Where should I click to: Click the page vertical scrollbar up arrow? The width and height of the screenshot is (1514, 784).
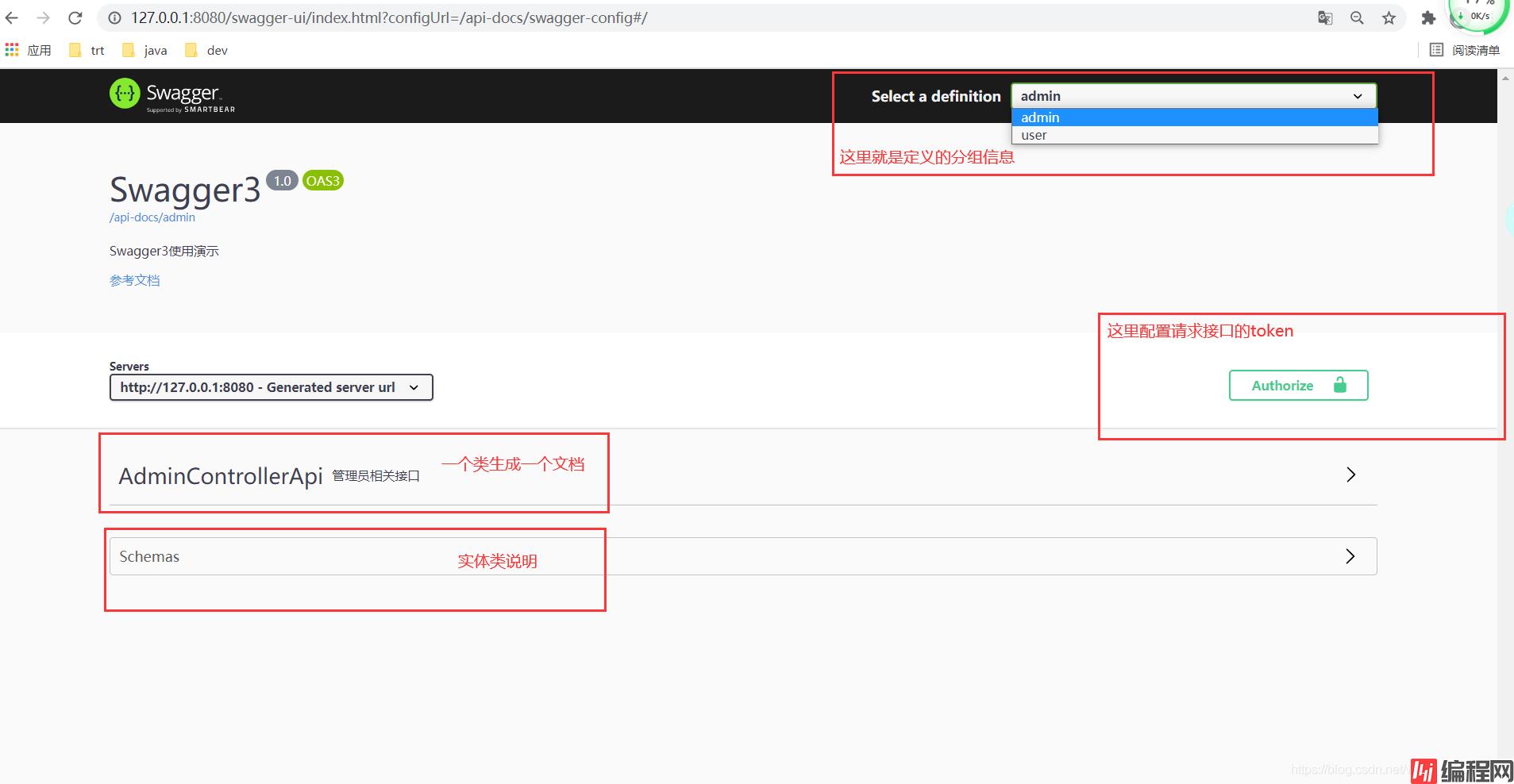point(1505,77)
